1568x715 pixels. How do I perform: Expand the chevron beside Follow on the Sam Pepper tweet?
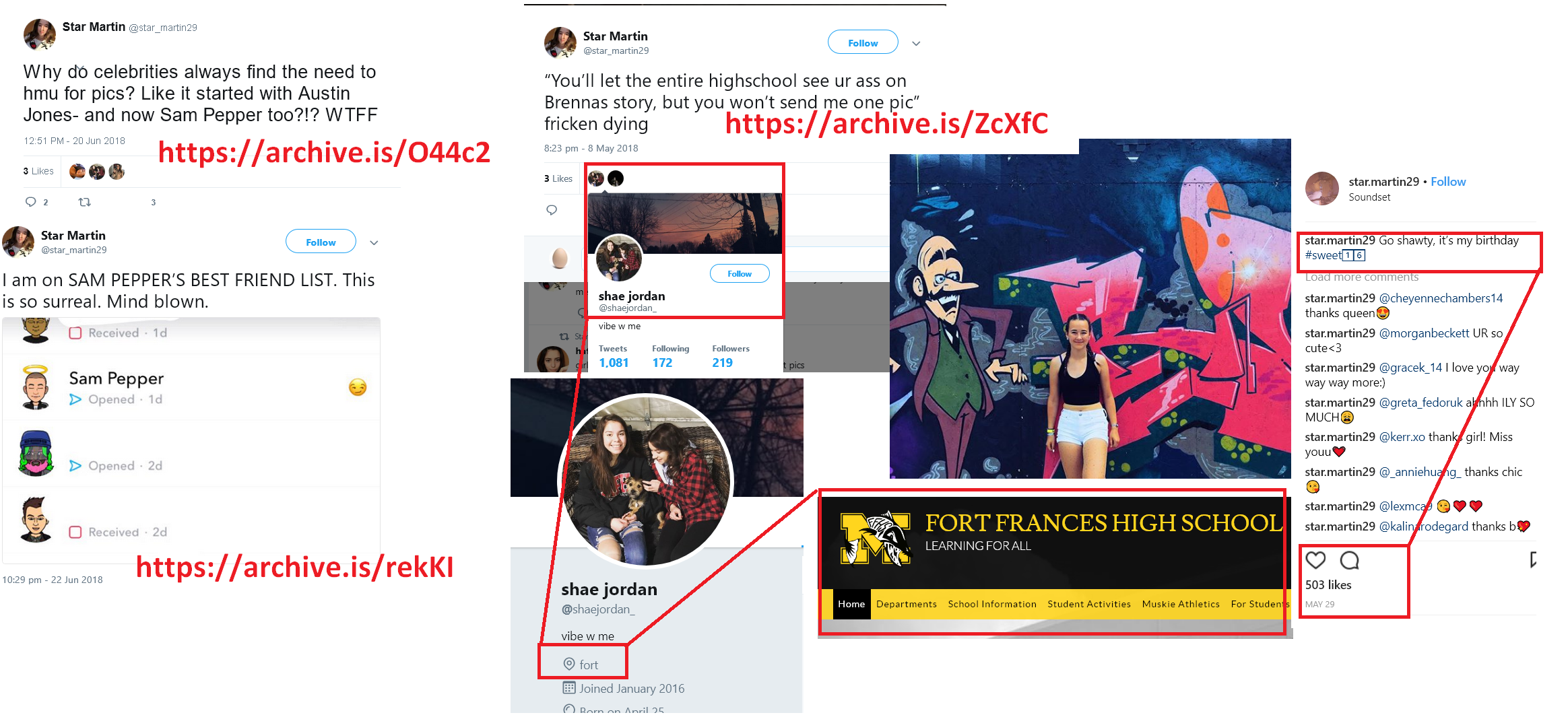click(x=374, y=242)
